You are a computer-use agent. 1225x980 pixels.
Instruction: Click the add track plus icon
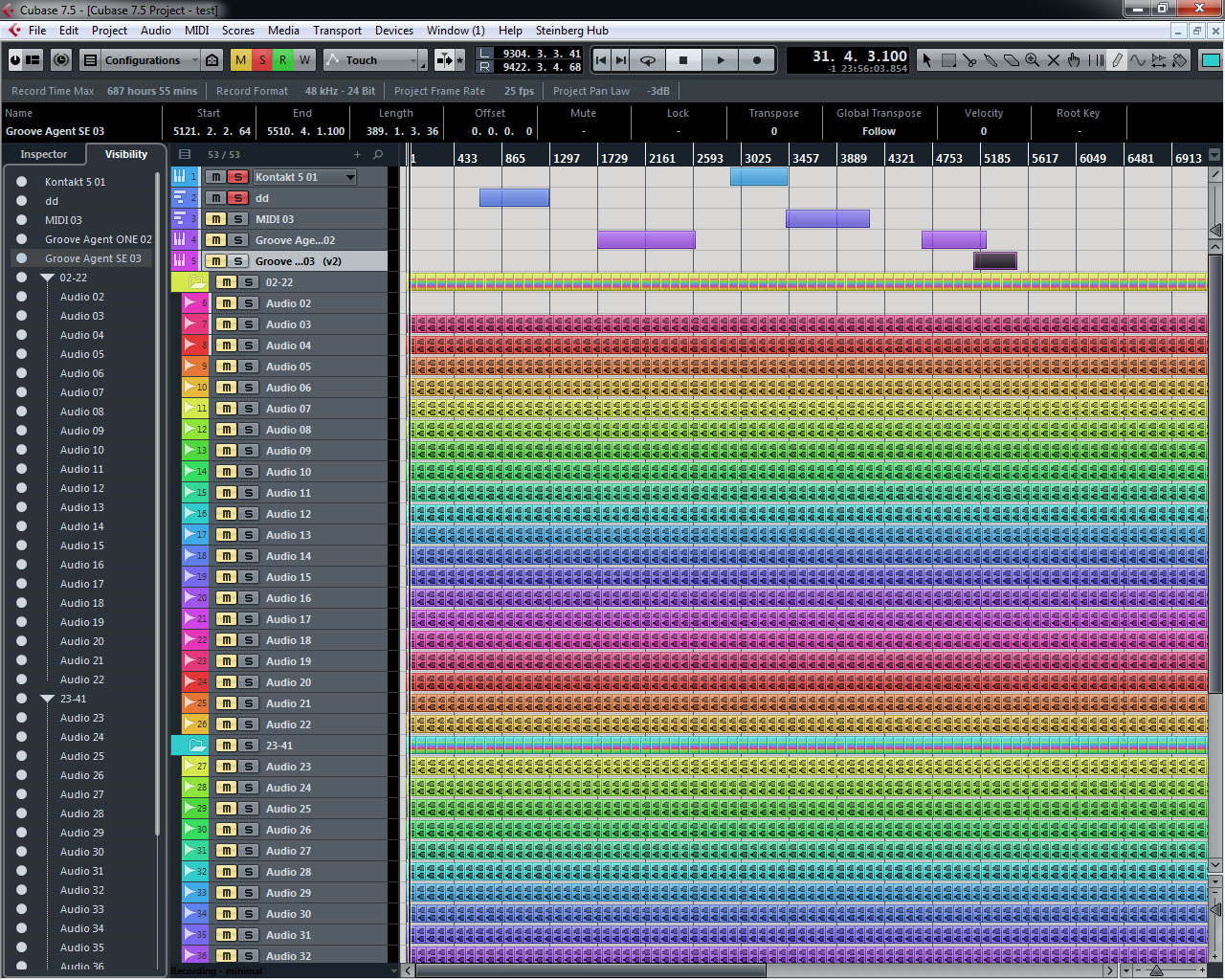coord(357,154)
